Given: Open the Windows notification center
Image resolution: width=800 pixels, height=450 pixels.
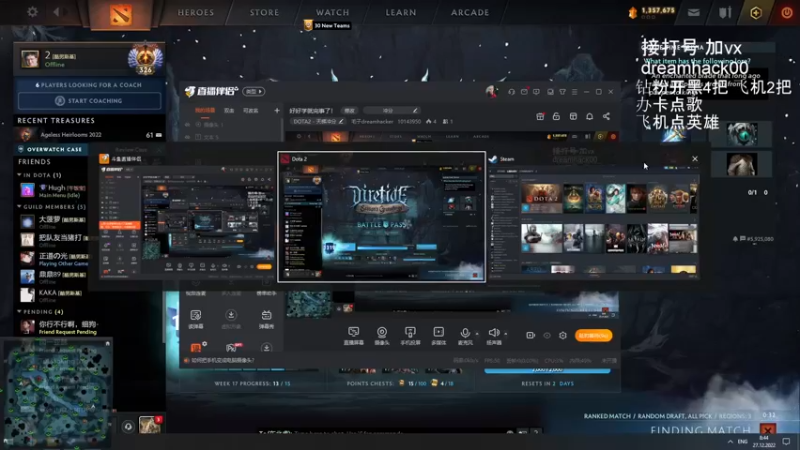Looking at the screenshot, I should 786,441.
